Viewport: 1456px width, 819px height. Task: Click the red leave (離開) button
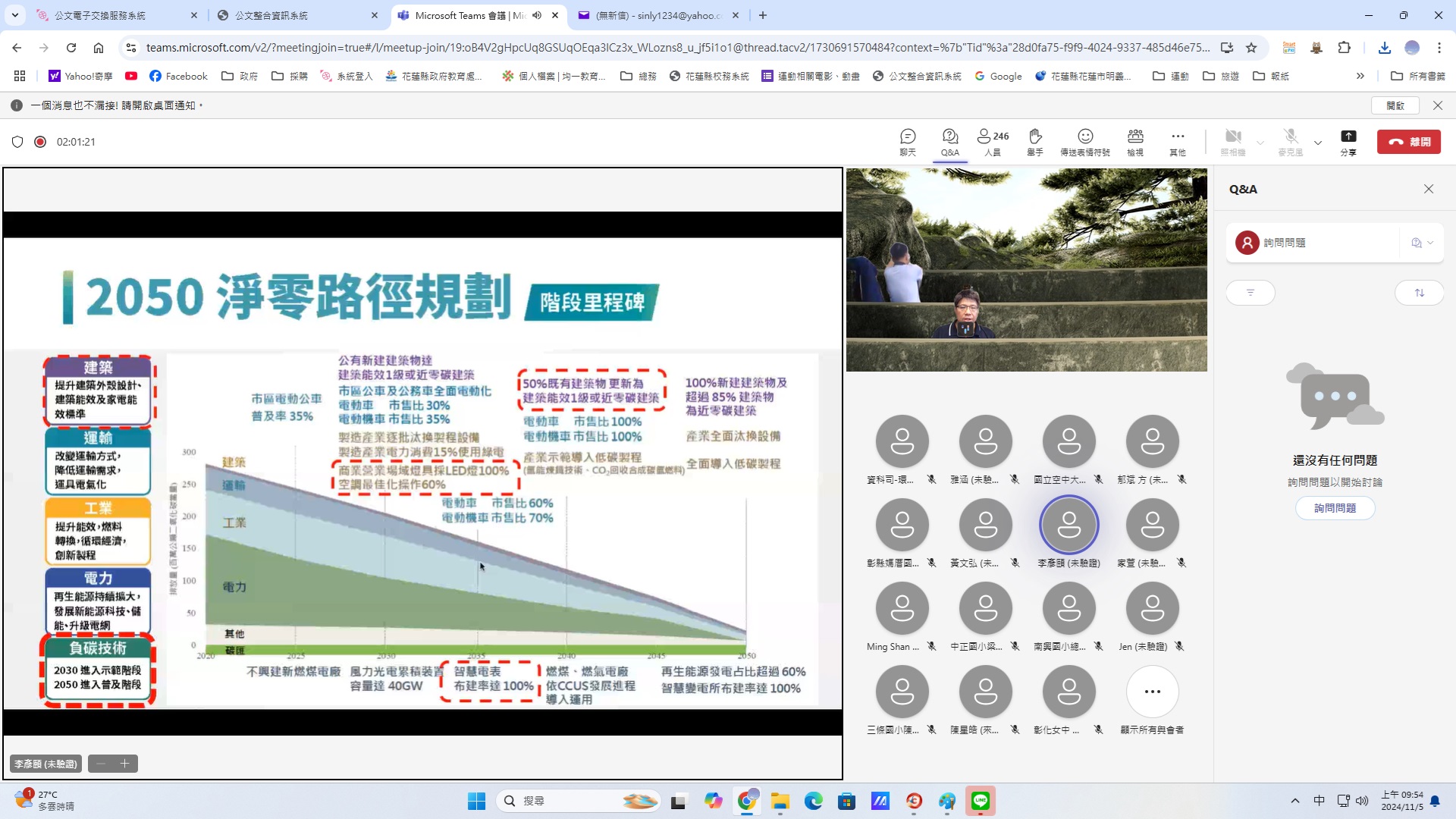pyautogui.click(x=1408, y=142)
